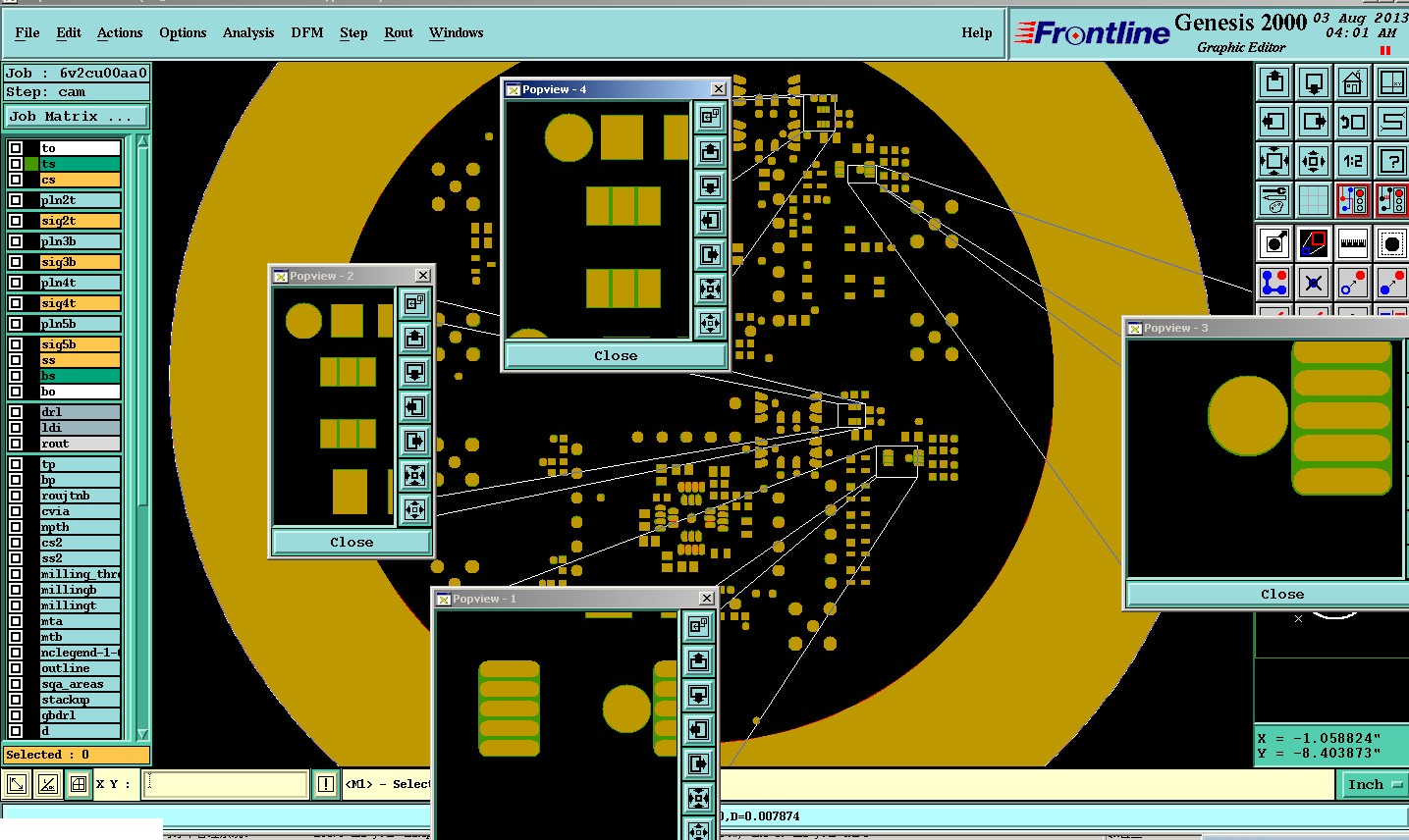Open the Rout menu
The image size is (1409, 840).
399,32
